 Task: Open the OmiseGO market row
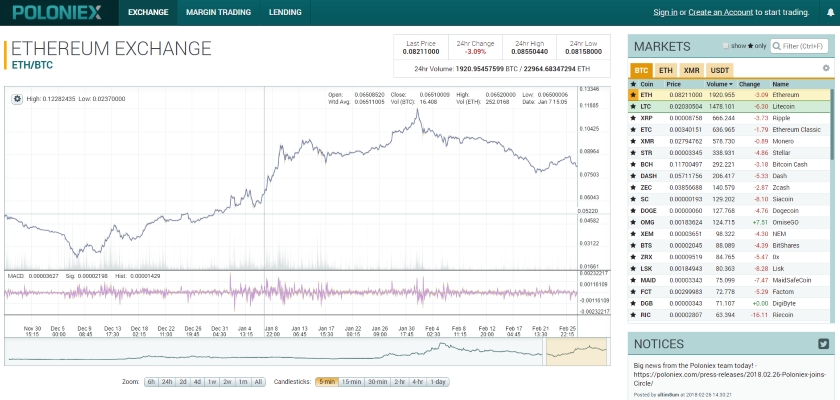coord(729,222)
